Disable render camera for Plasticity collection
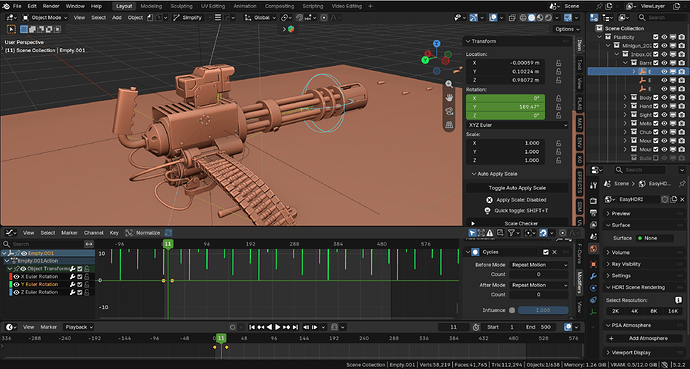The image size is (690, 369). coord(681,37)
